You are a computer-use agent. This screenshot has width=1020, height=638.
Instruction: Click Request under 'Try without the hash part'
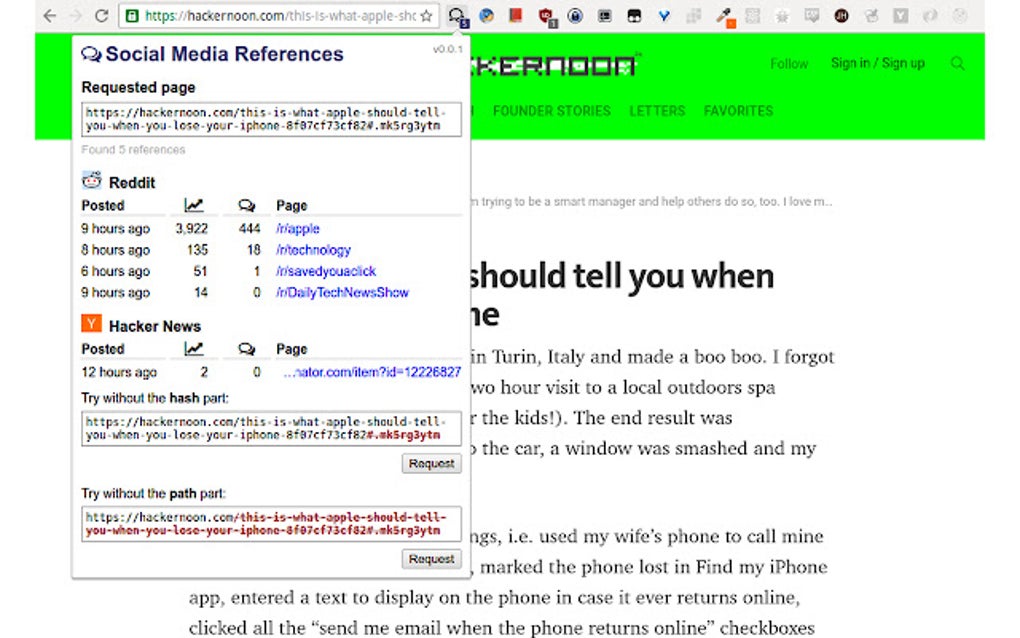click(x=431, y=463)
